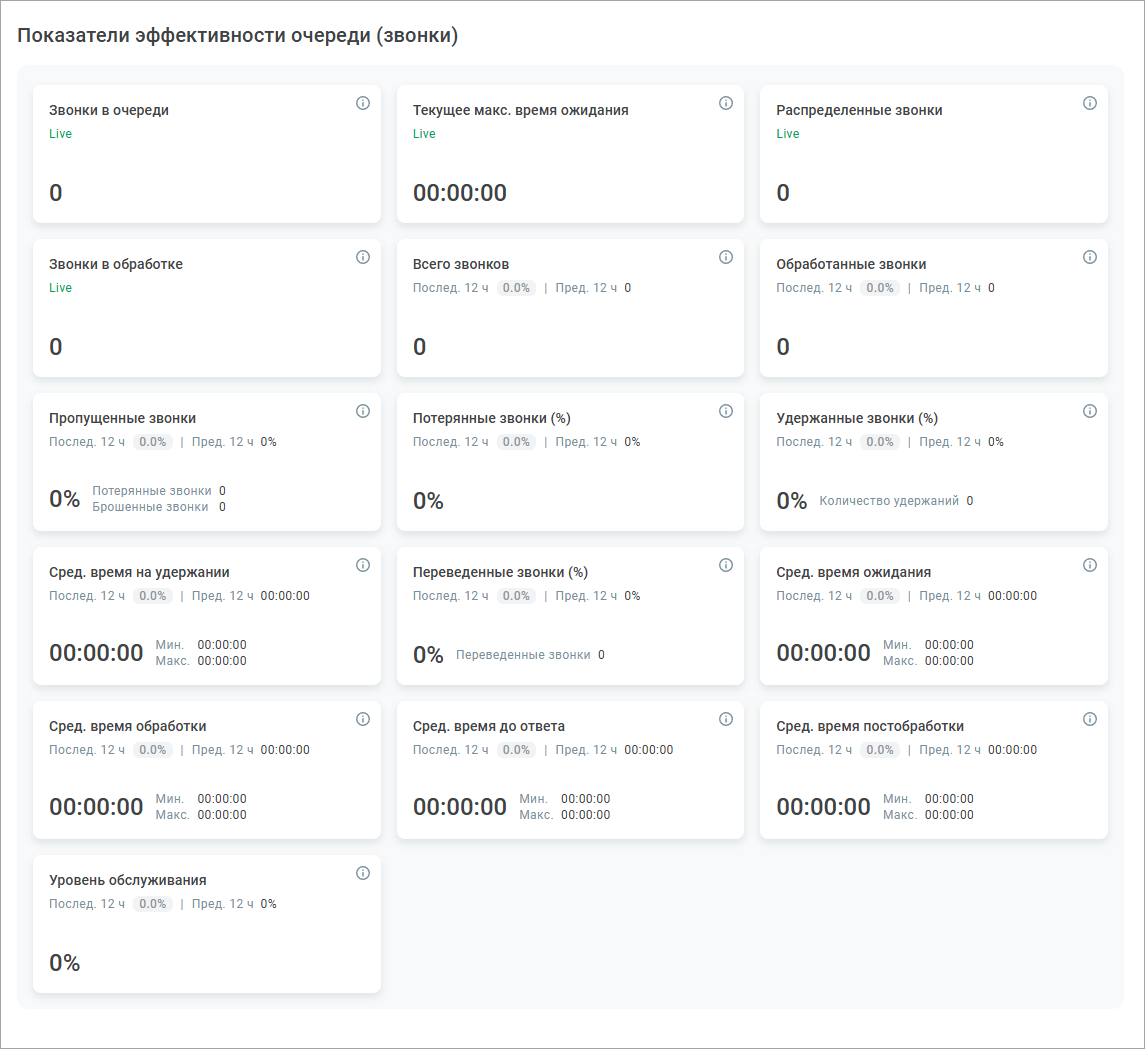Click large 00:00:00 in Сред. время постобработки
Viewport: 1145px width, 1049px height.
(x=824, y=807)
